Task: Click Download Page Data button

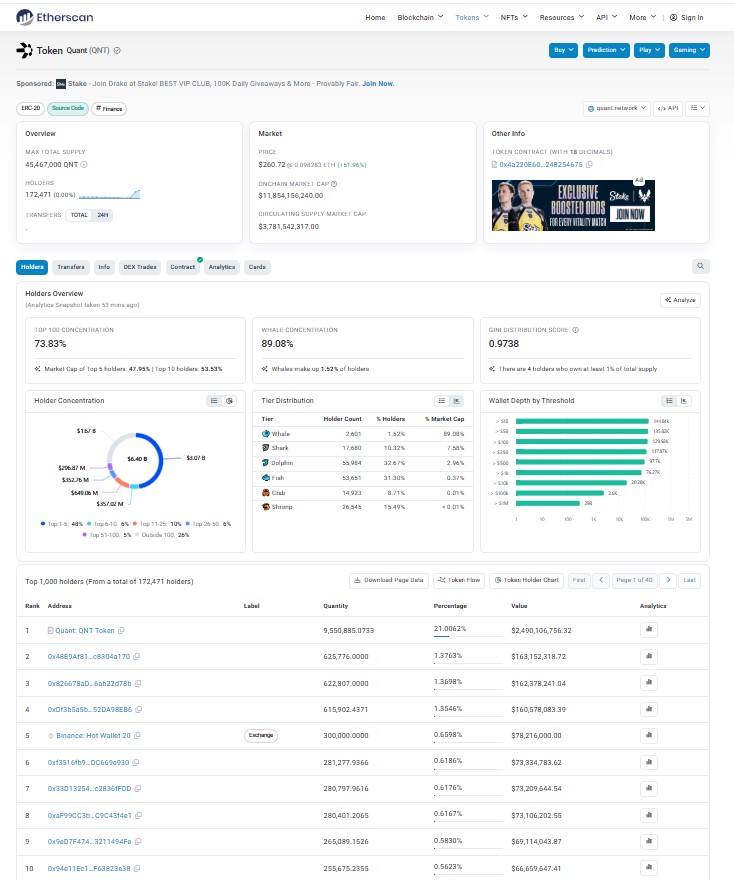Action: coord(388,580)
